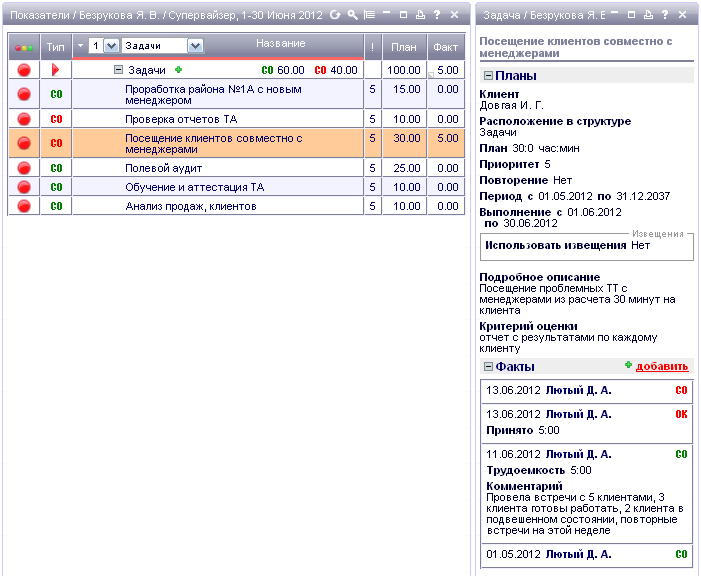This screenshot has height=576, width=701.
Task: Click red play arrow in Задачи row
Action: coord(55,70)
